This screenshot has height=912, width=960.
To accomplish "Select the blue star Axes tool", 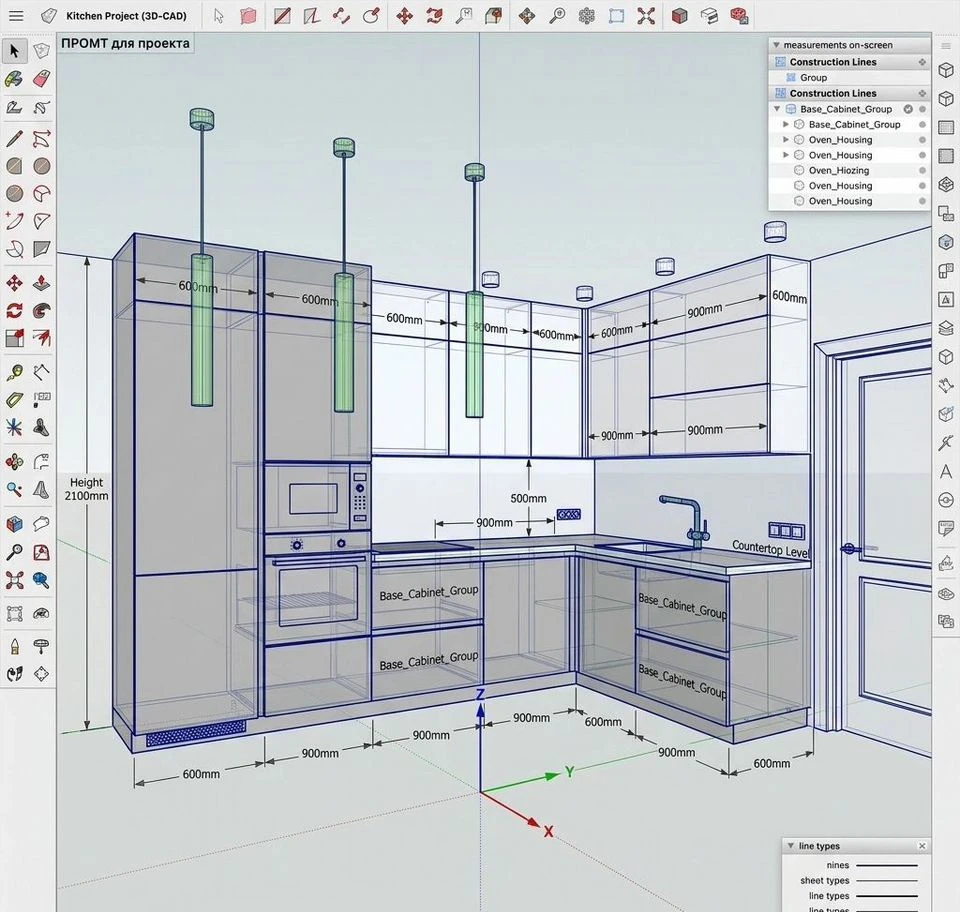I will [14, 427].
